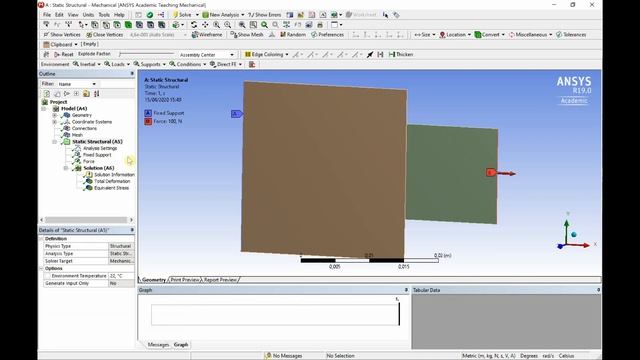
Task: Toggle Close Vertices
Action: pyautogui.click(x=104, y=35)
